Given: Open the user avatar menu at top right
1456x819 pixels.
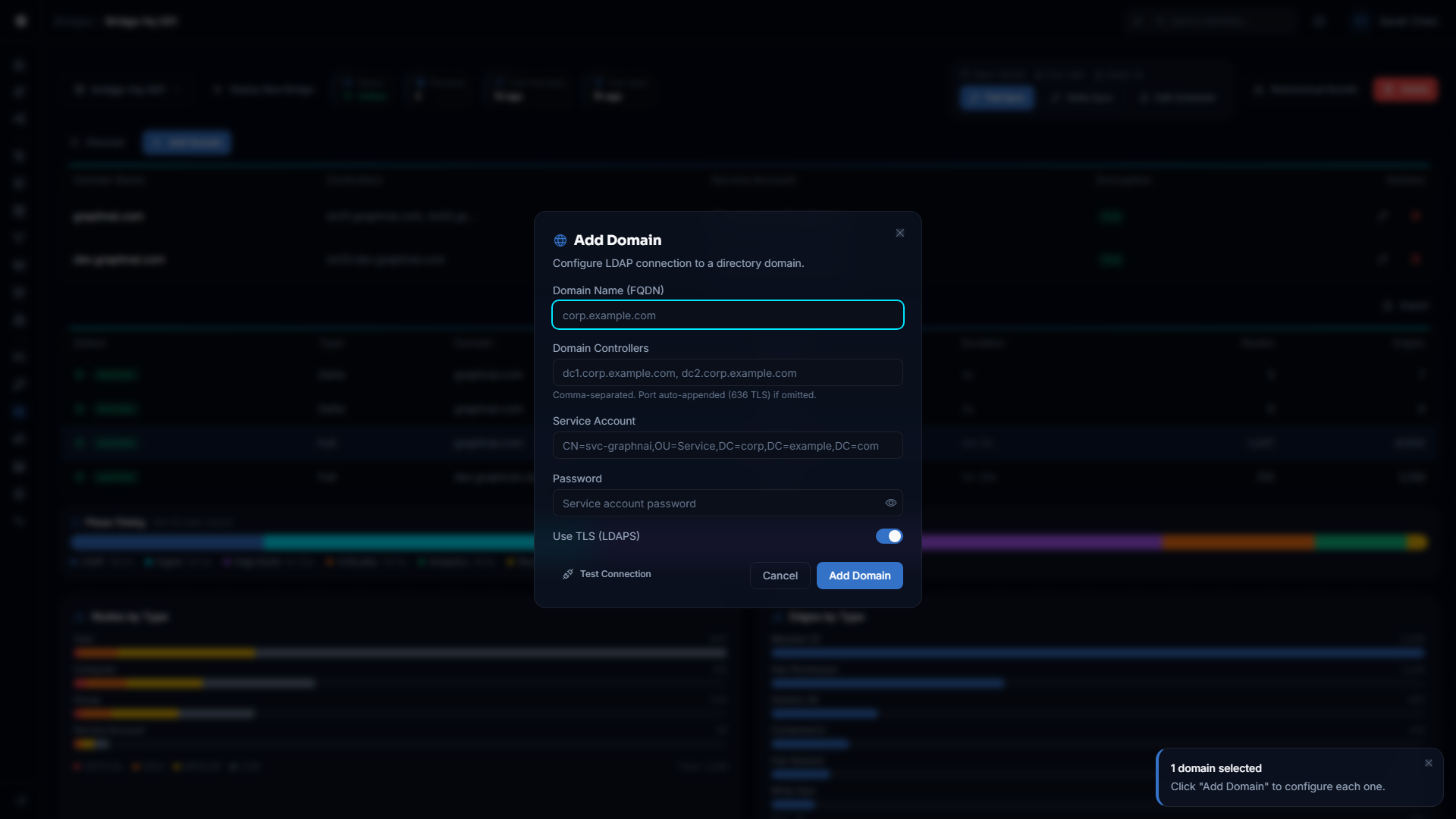Looking at the screenshot, I should 1361,20.
